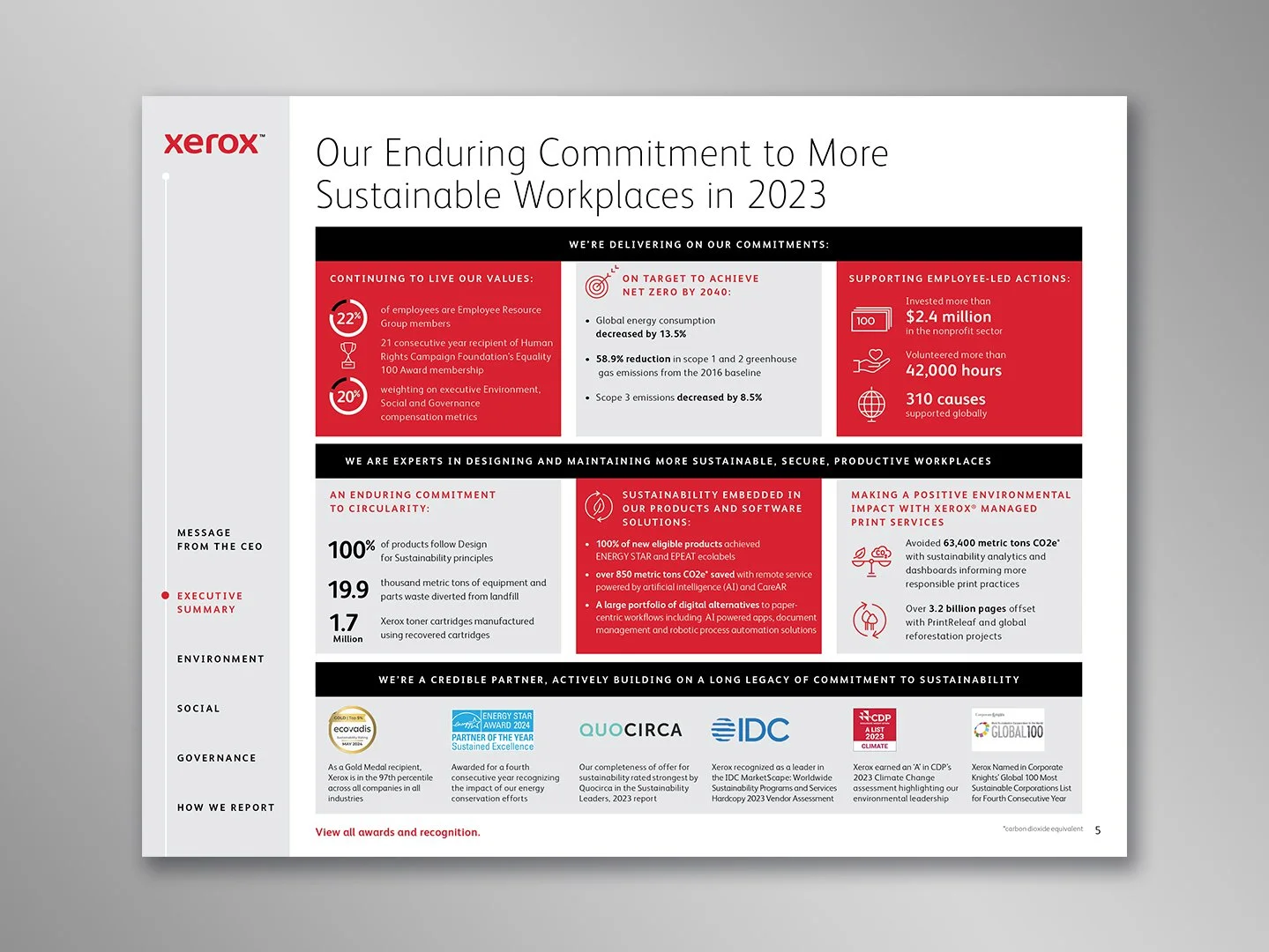The image size is (1269, 952).
Task: Click the hand holding heart icon
Action: [871, 361]
